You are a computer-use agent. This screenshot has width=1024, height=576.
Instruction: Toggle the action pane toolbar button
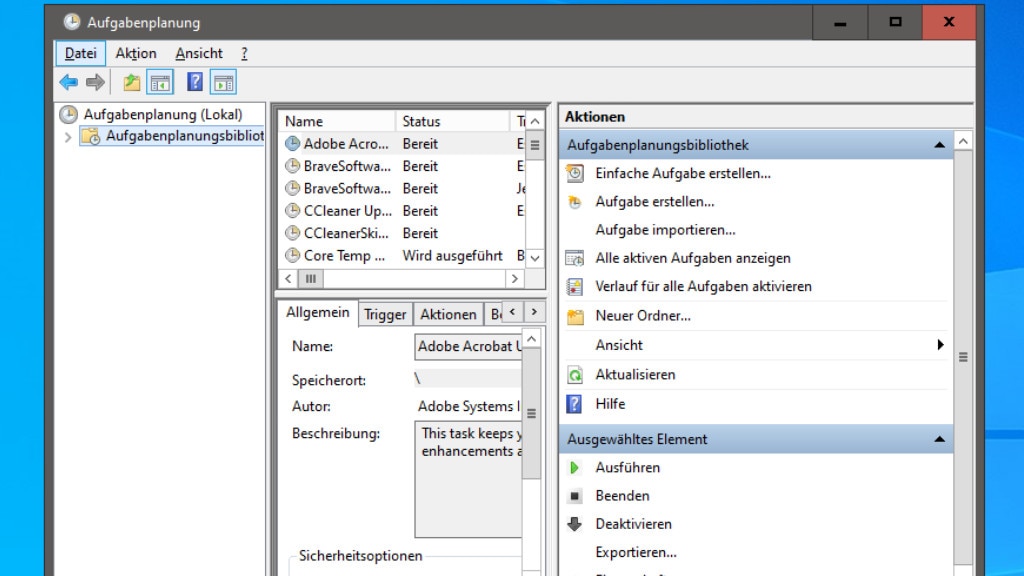point(223,82)
